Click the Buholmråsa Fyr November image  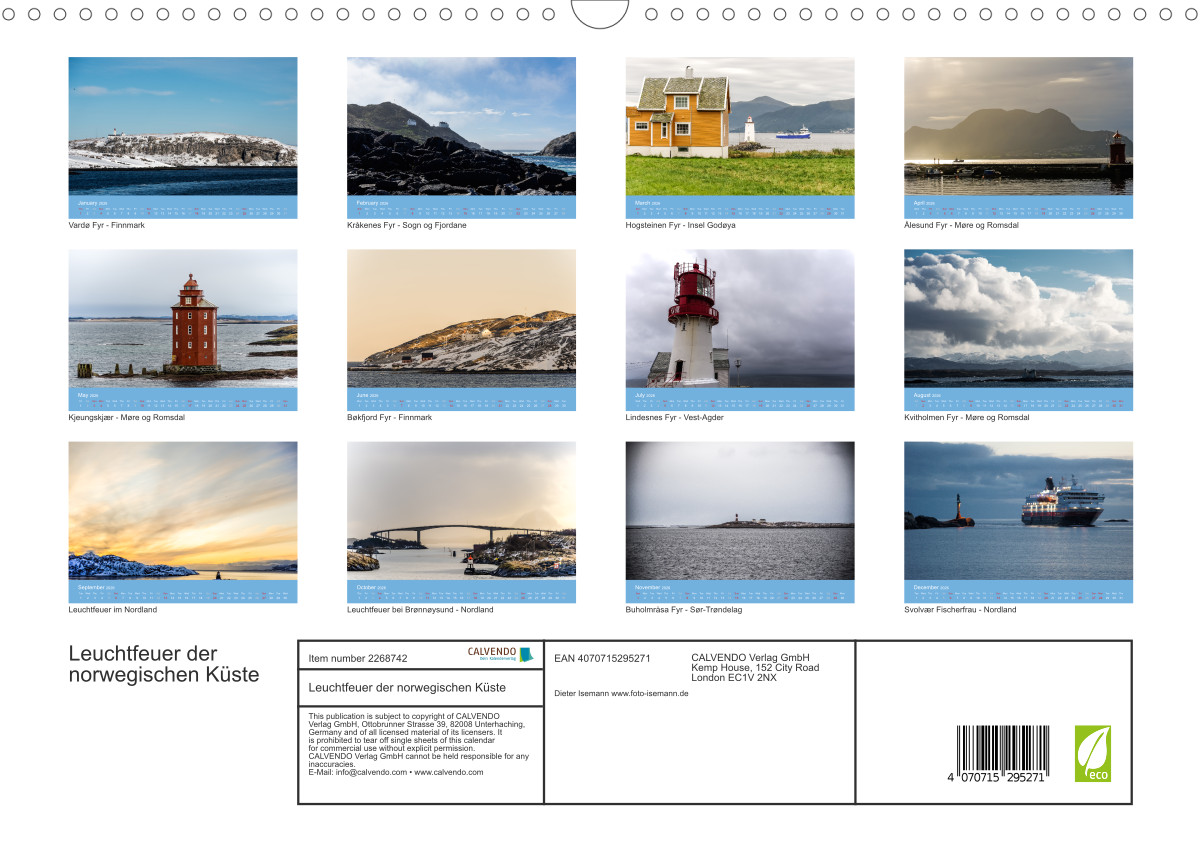point(739,511)
